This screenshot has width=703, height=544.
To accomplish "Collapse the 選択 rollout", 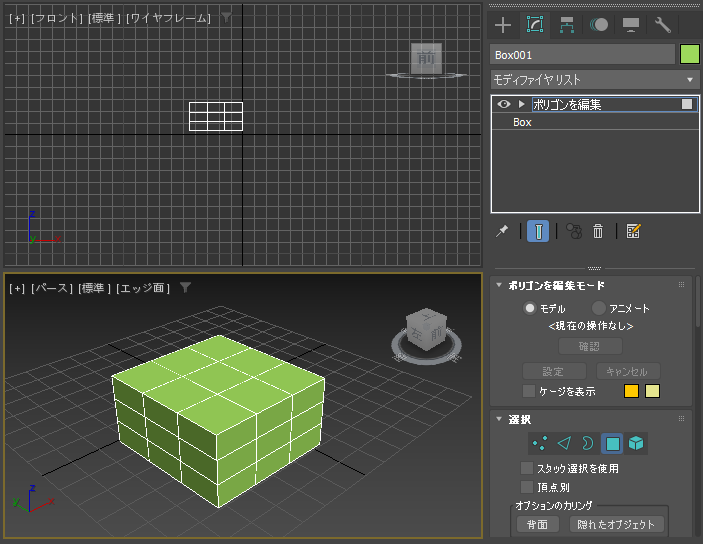I will click(x=499, y=419).
